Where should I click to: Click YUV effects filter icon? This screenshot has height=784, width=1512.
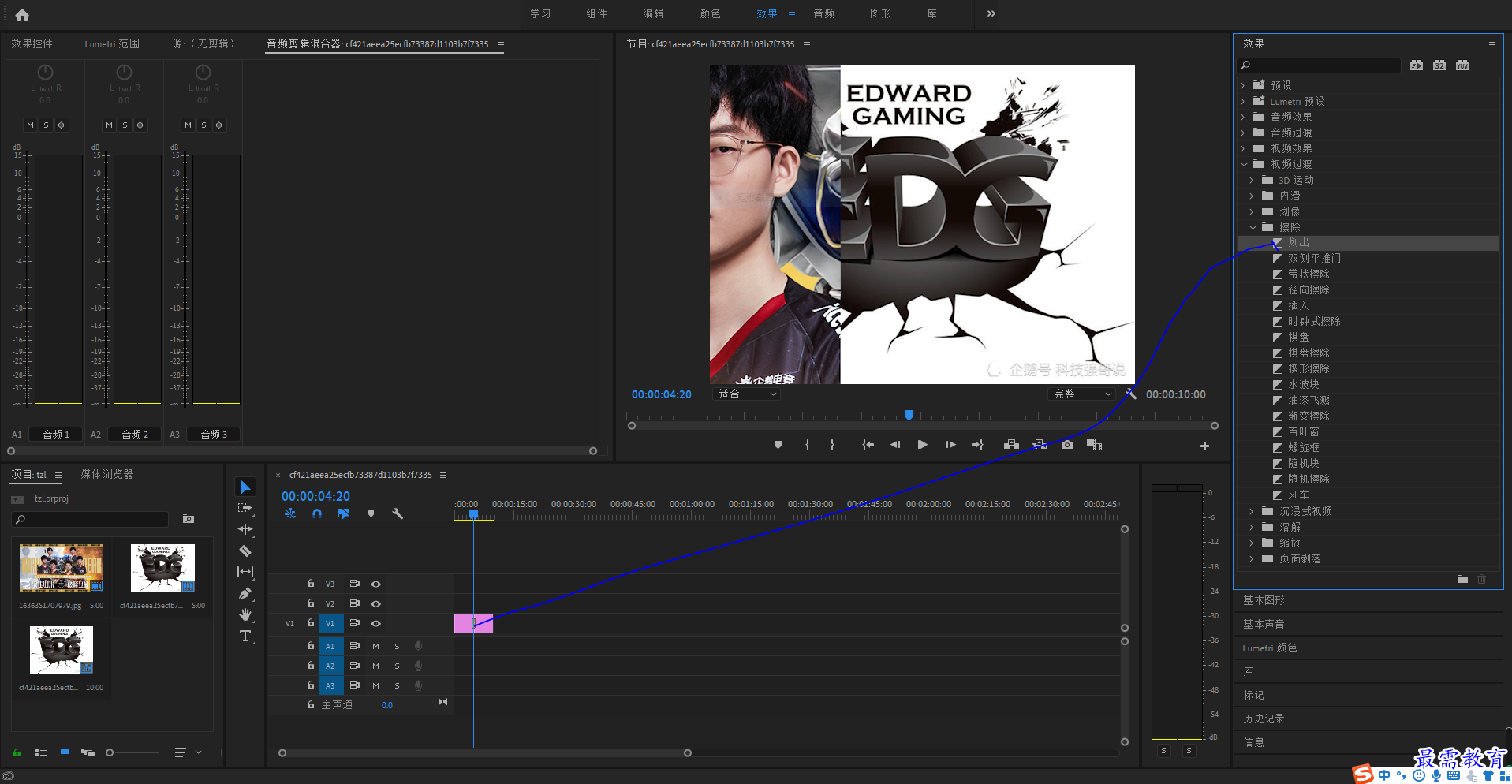click(1462, 65)
